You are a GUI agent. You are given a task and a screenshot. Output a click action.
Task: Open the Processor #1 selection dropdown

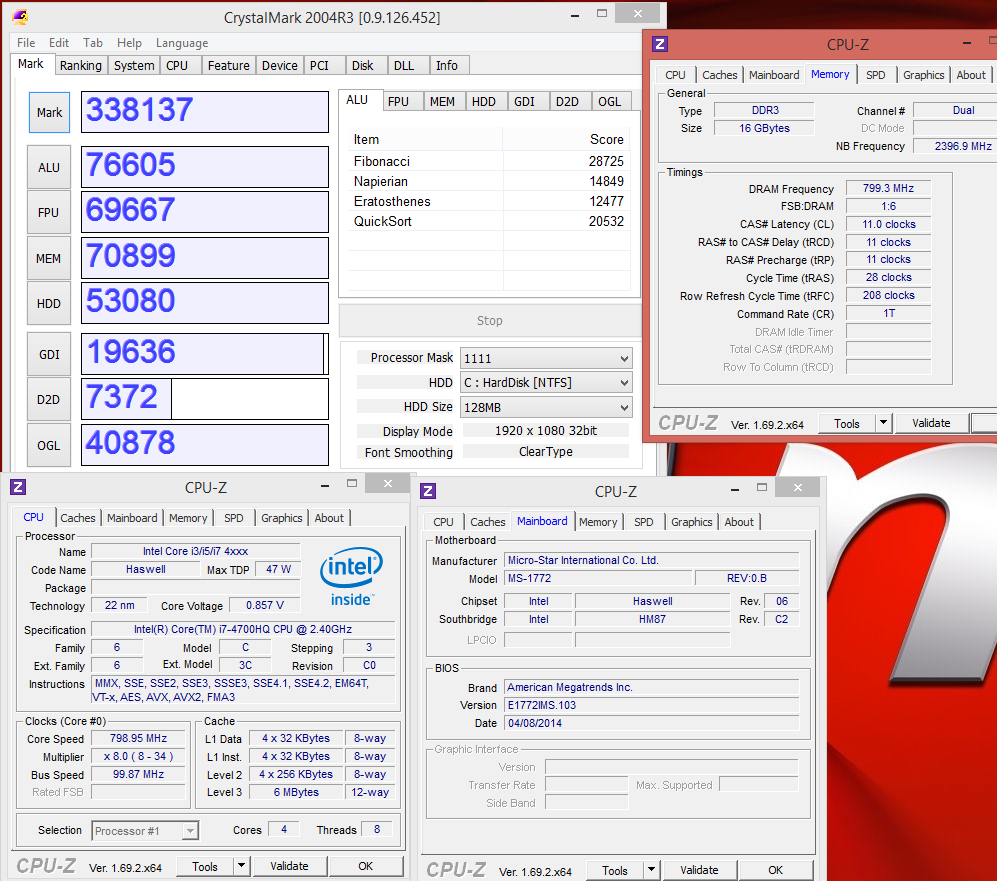[x=189, y=831]
